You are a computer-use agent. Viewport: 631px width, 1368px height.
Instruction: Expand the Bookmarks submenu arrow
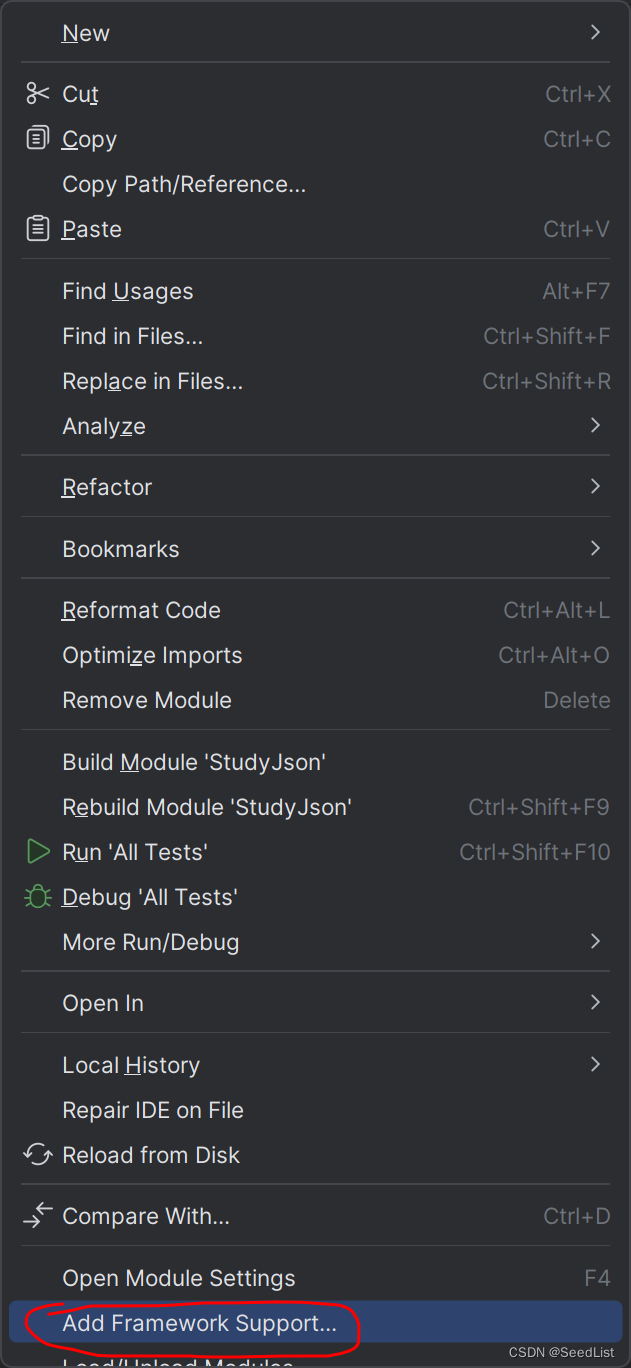click(x=596, y=549)
